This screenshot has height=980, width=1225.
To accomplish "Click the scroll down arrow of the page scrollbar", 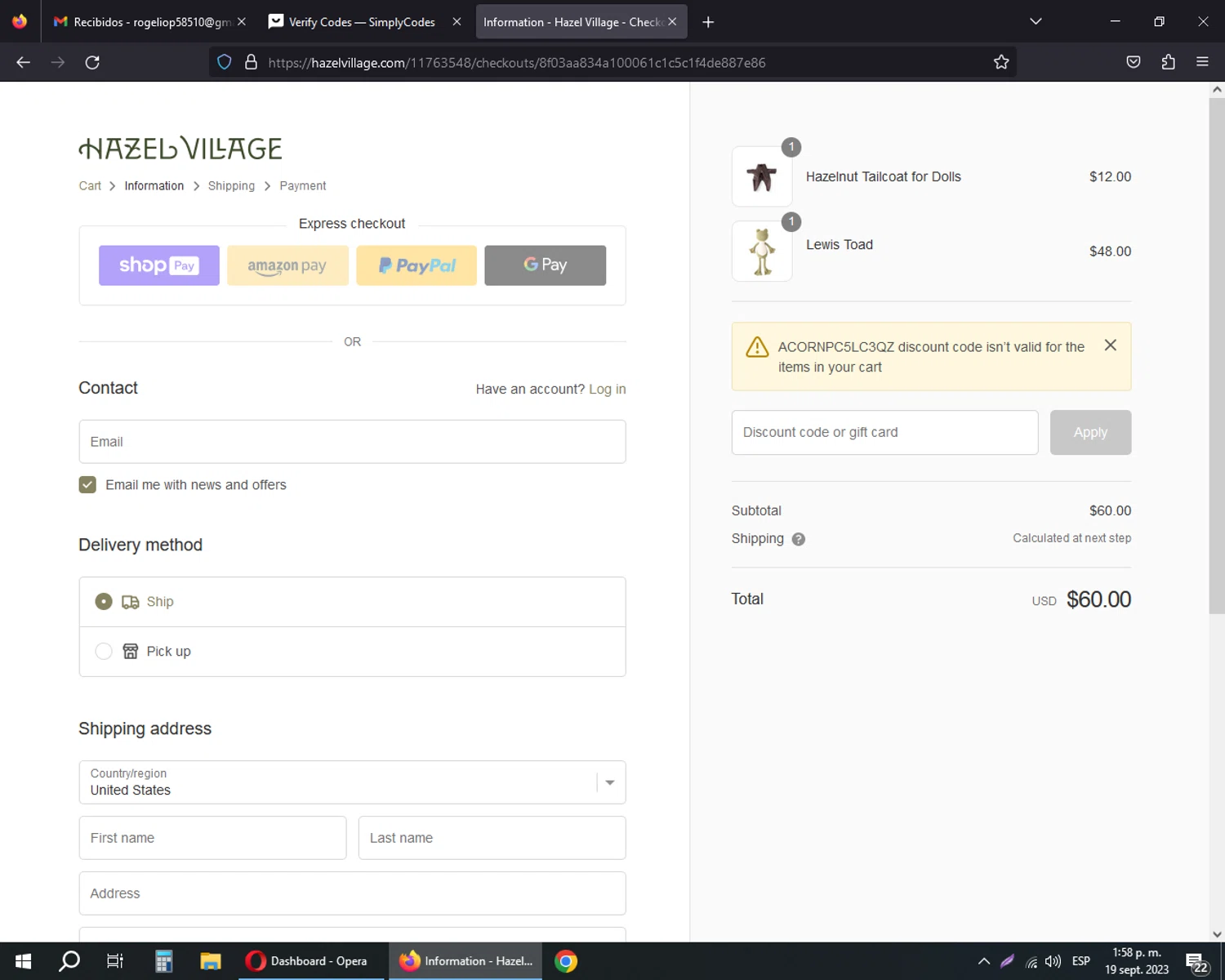I will (x=1217, y=934).
